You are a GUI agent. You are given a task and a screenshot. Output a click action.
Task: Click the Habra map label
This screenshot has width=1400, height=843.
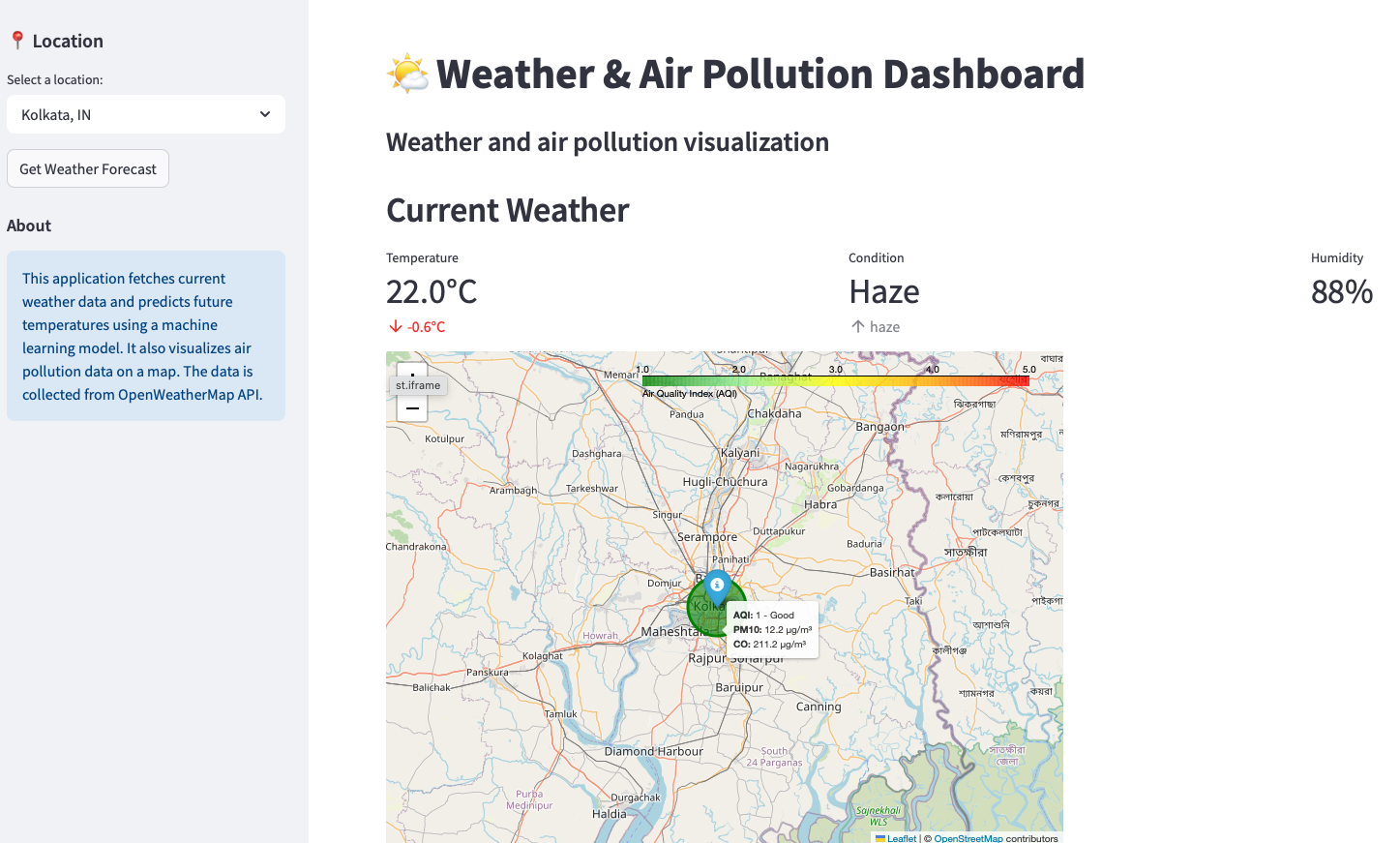tap(820, 504)
